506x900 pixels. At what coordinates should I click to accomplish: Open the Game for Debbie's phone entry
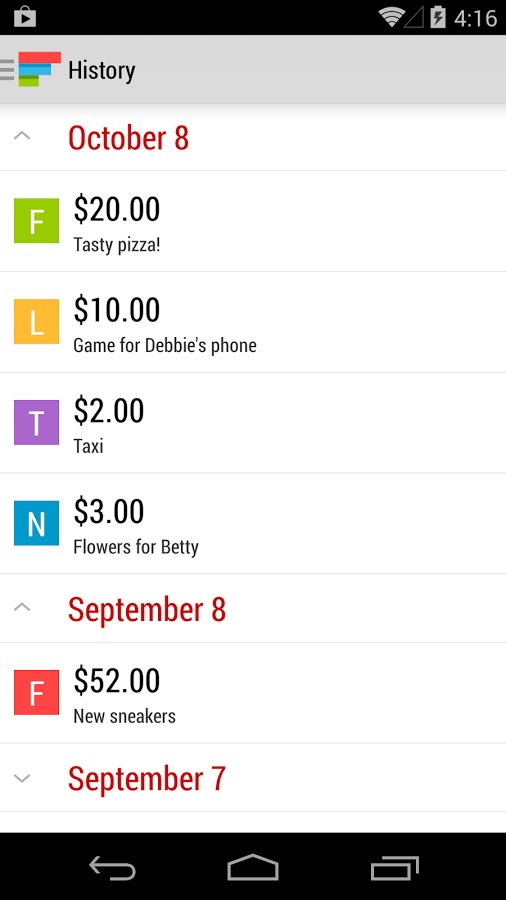coord(253,322)
